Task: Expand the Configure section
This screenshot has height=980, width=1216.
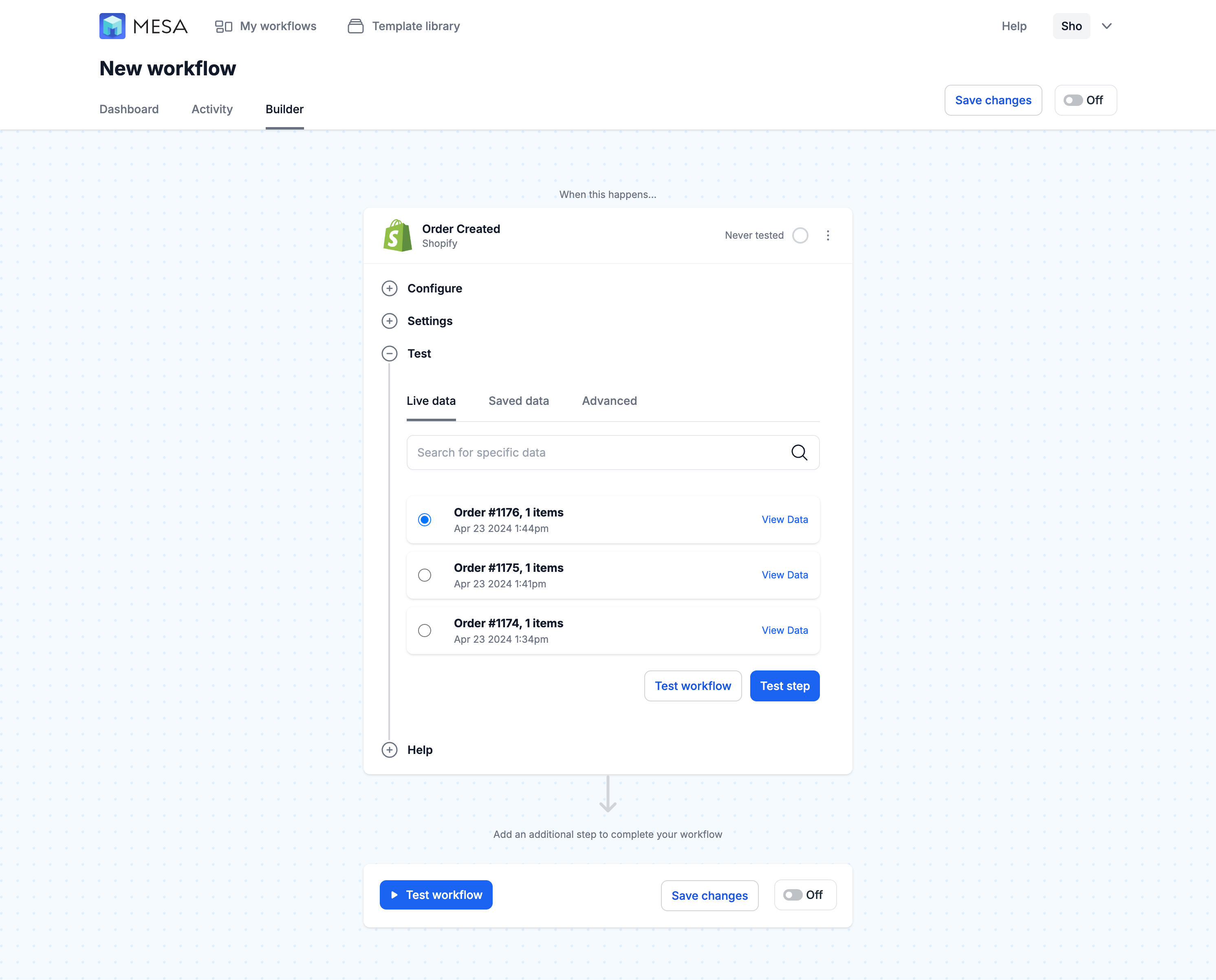Action: [x=389, y=288]
